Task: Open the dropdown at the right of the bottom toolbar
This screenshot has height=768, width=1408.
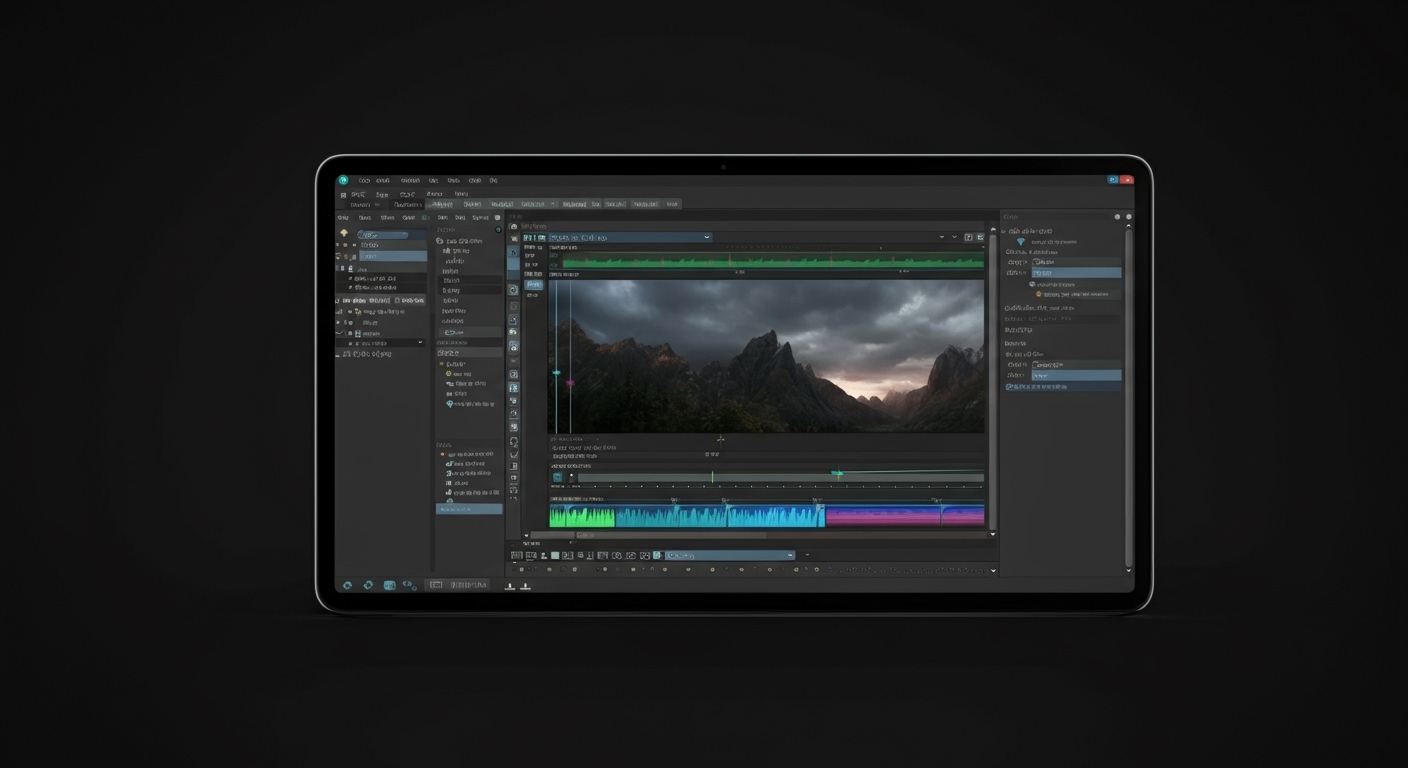Action: coord(790,555)
